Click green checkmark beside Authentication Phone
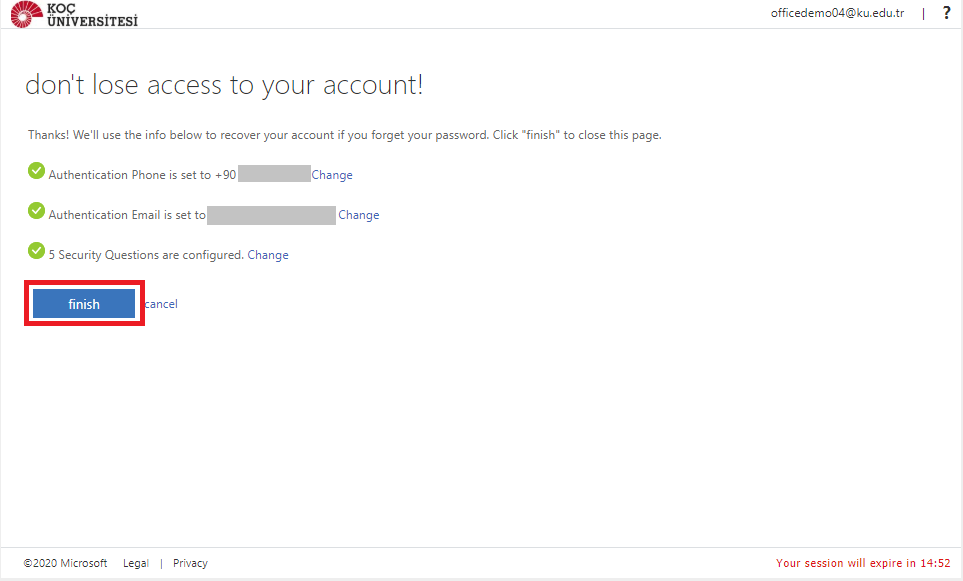The image size is (963, 581). point(37,172)
